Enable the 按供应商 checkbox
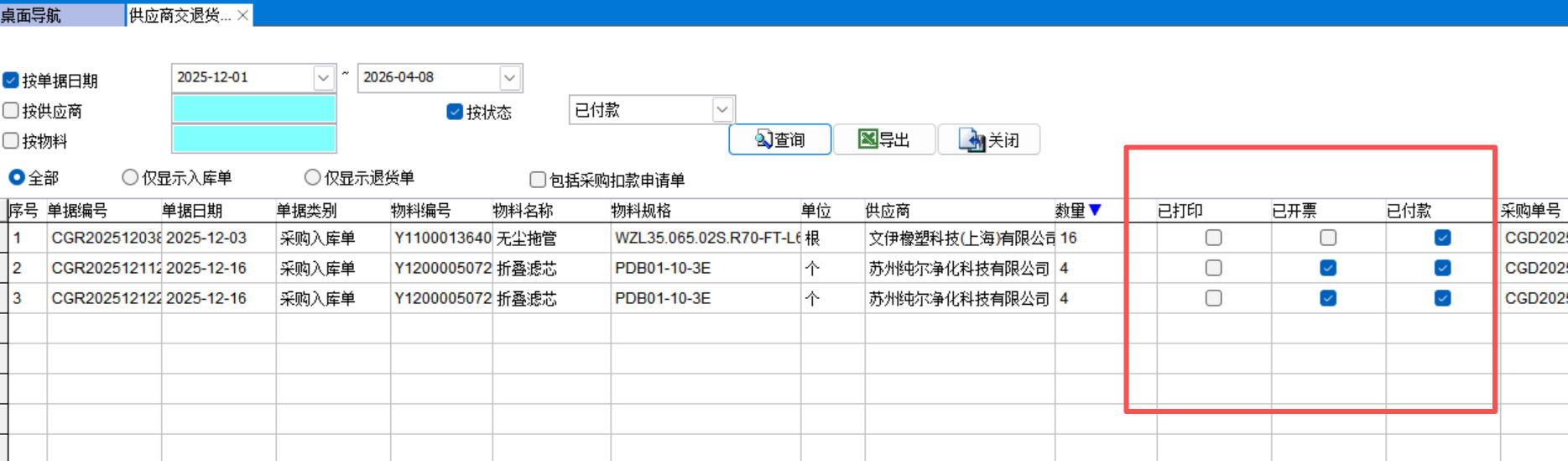1568x461 pixels. coord(11,111)
